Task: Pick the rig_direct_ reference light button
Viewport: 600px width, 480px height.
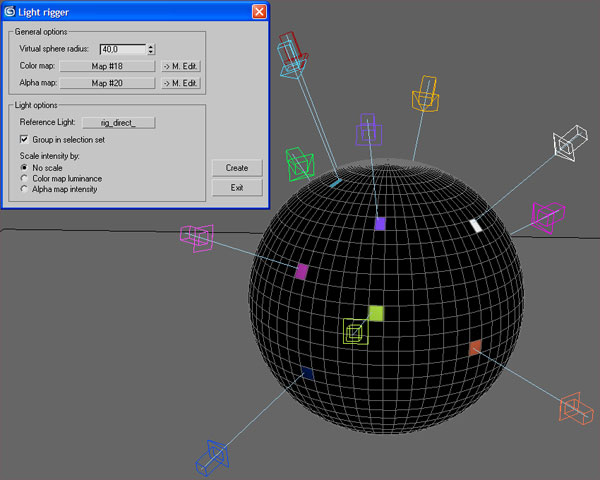Action: tap(119, 123)
